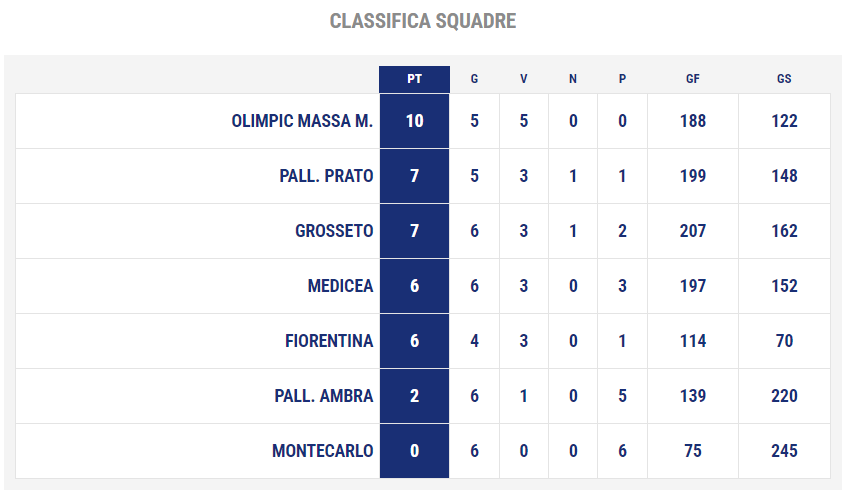The image size is (847, 493).
Task: Click Pall. Prato's 199 GF value
Action: 693,176
